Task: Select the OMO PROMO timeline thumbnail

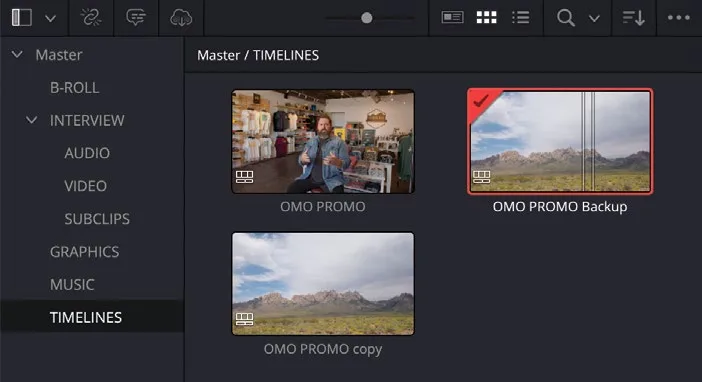Action: [x=323, y=142]
